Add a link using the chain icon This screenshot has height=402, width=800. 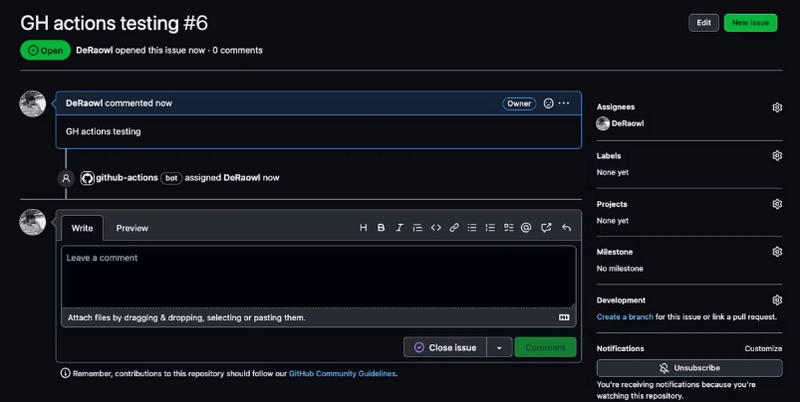click(454, 228)
